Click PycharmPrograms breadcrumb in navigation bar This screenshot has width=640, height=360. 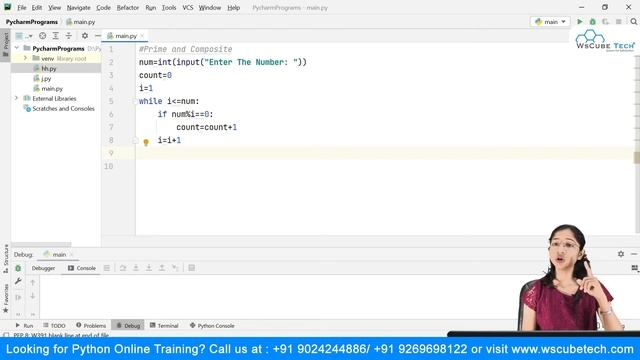click(31, 22)
